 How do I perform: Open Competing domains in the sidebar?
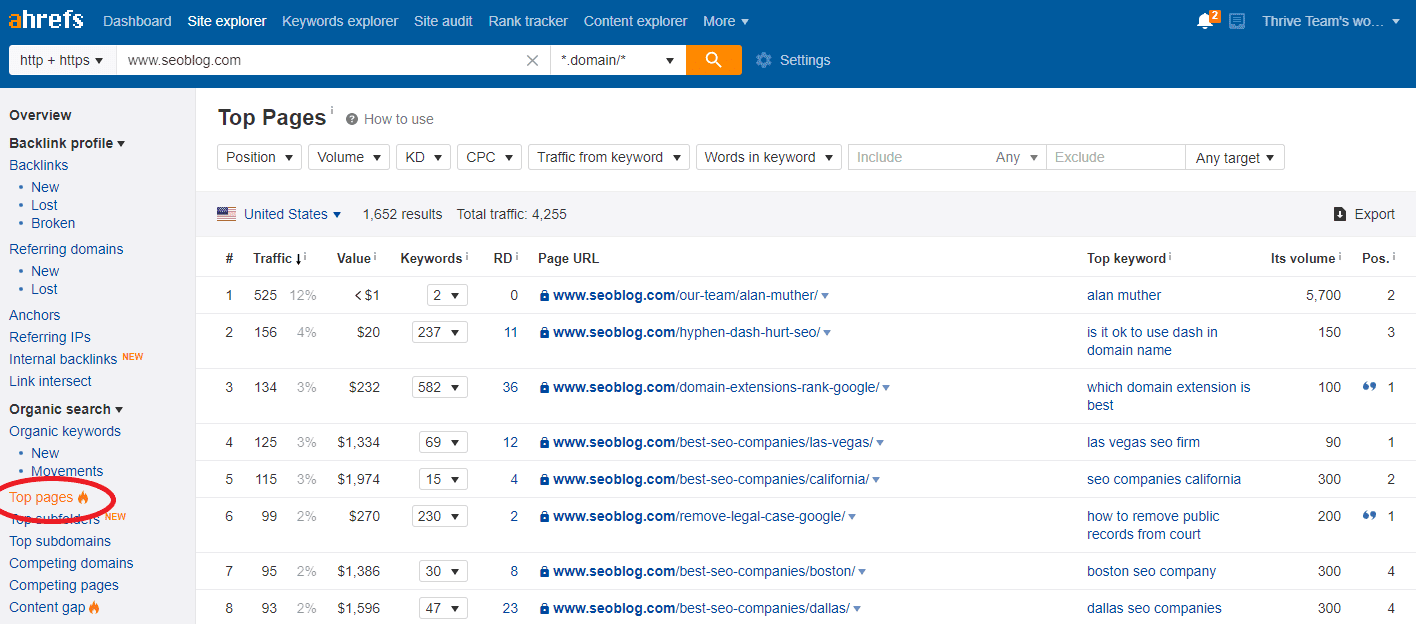[71, 563]
